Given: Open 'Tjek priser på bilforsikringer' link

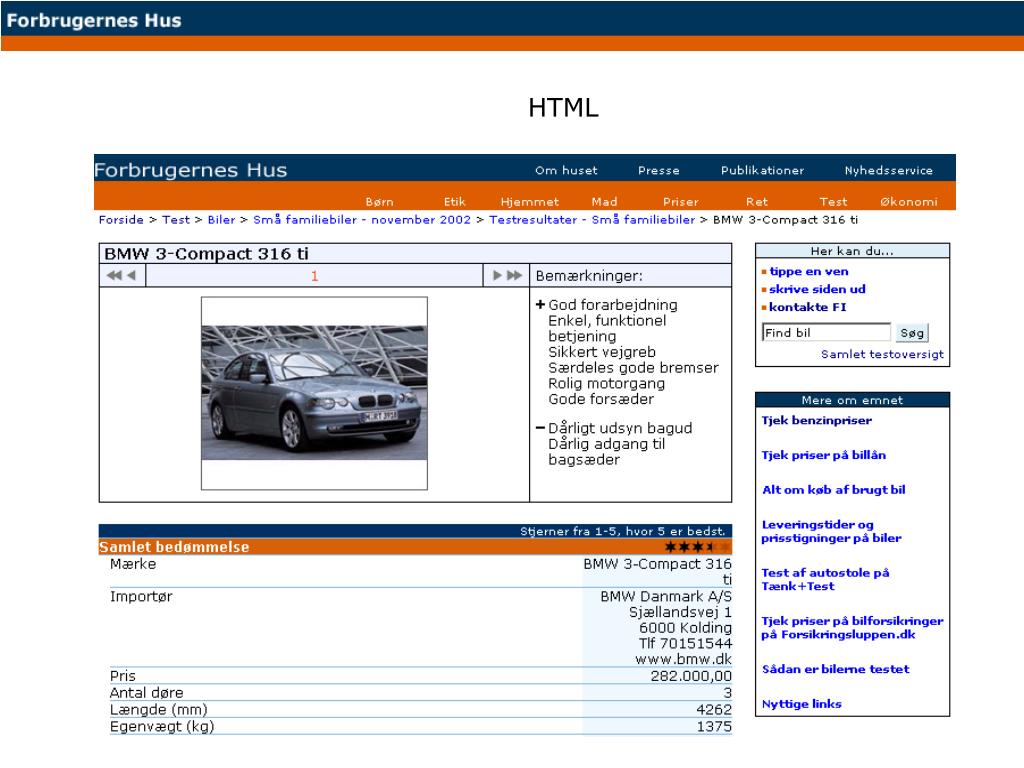Looking at the screenshot, I should pyautogui.click(x=852, y=628).
